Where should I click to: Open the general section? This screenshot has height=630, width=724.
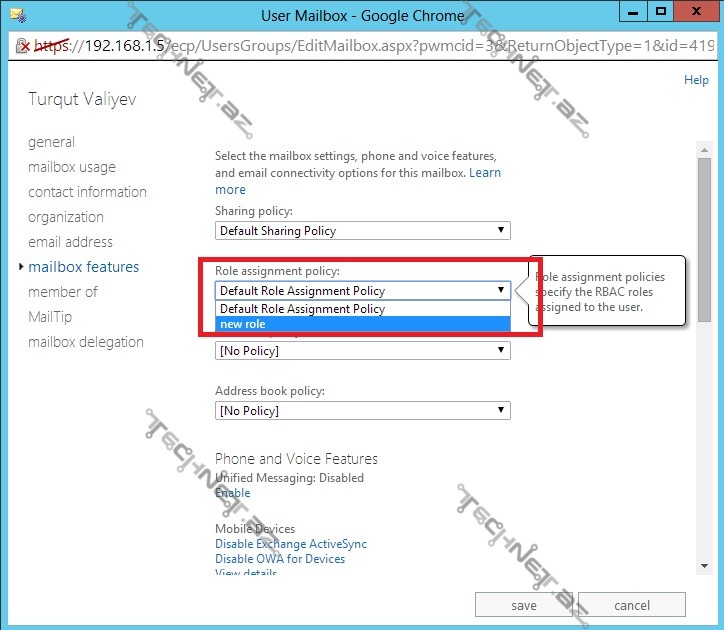(x=51, y=142)
